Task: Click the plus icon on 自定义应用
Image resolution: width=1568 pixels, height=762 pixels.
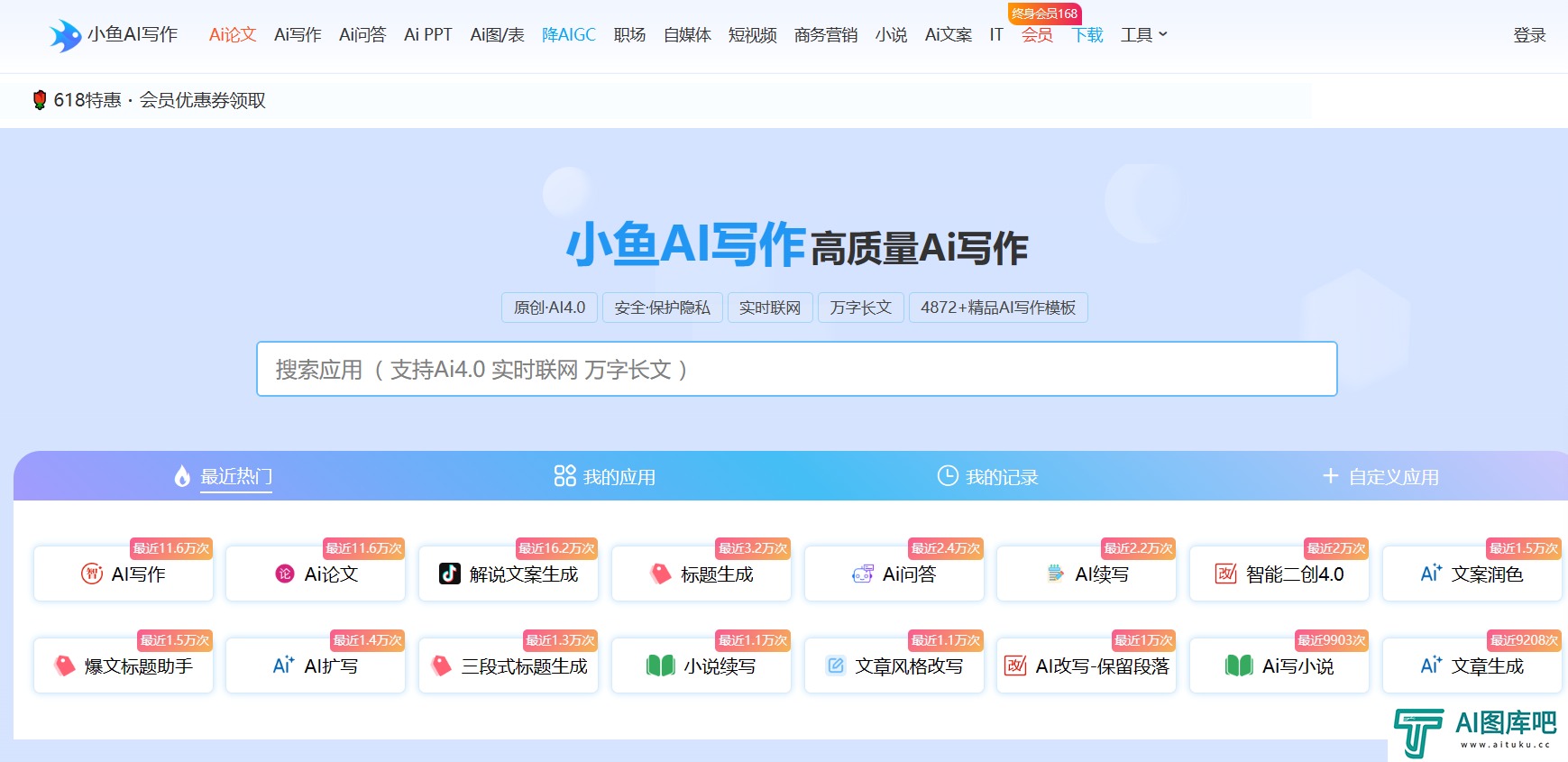Action: [x=1330, y=475]
